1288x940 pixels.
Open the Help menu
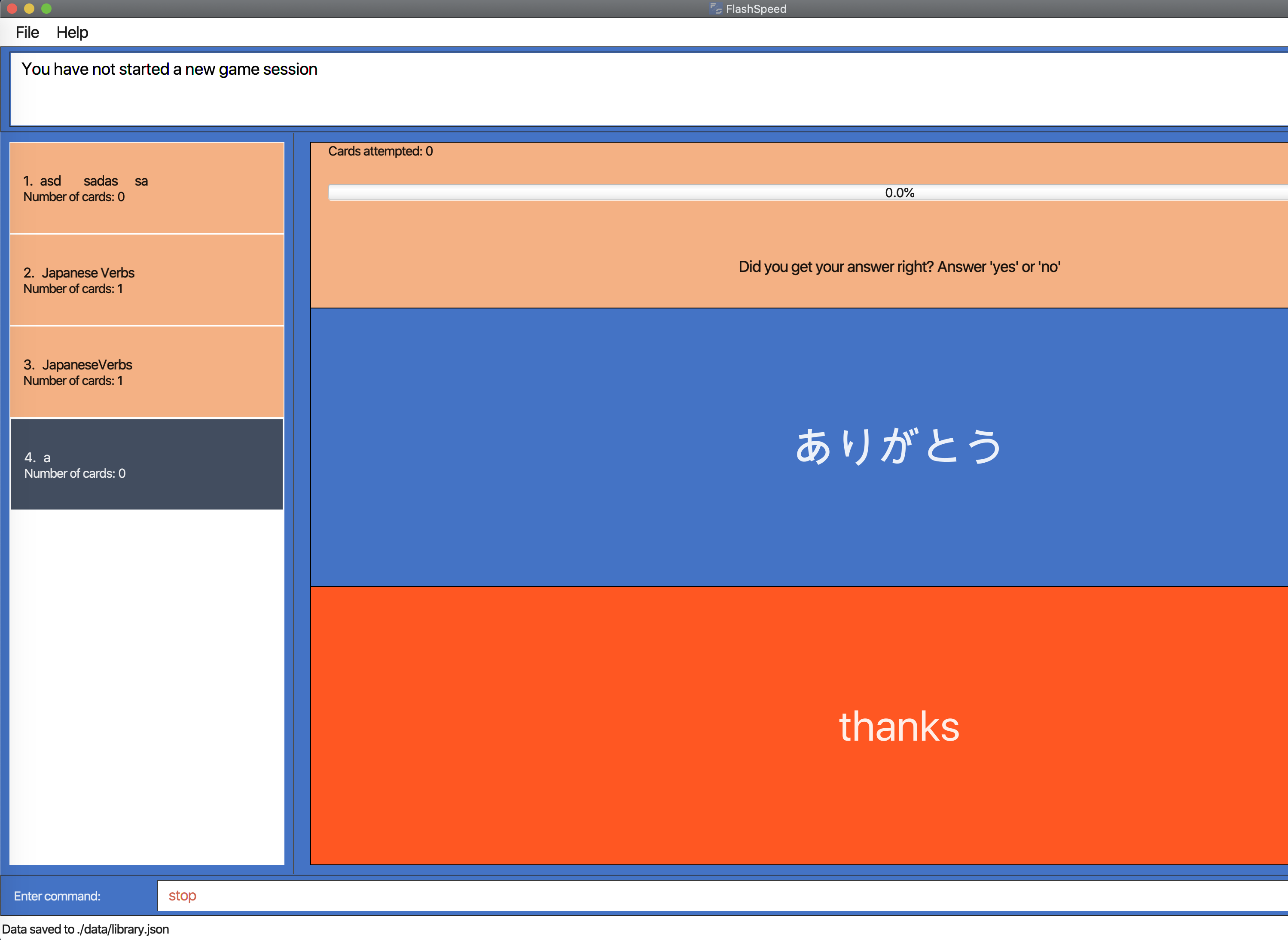click(x=72, y=32)
